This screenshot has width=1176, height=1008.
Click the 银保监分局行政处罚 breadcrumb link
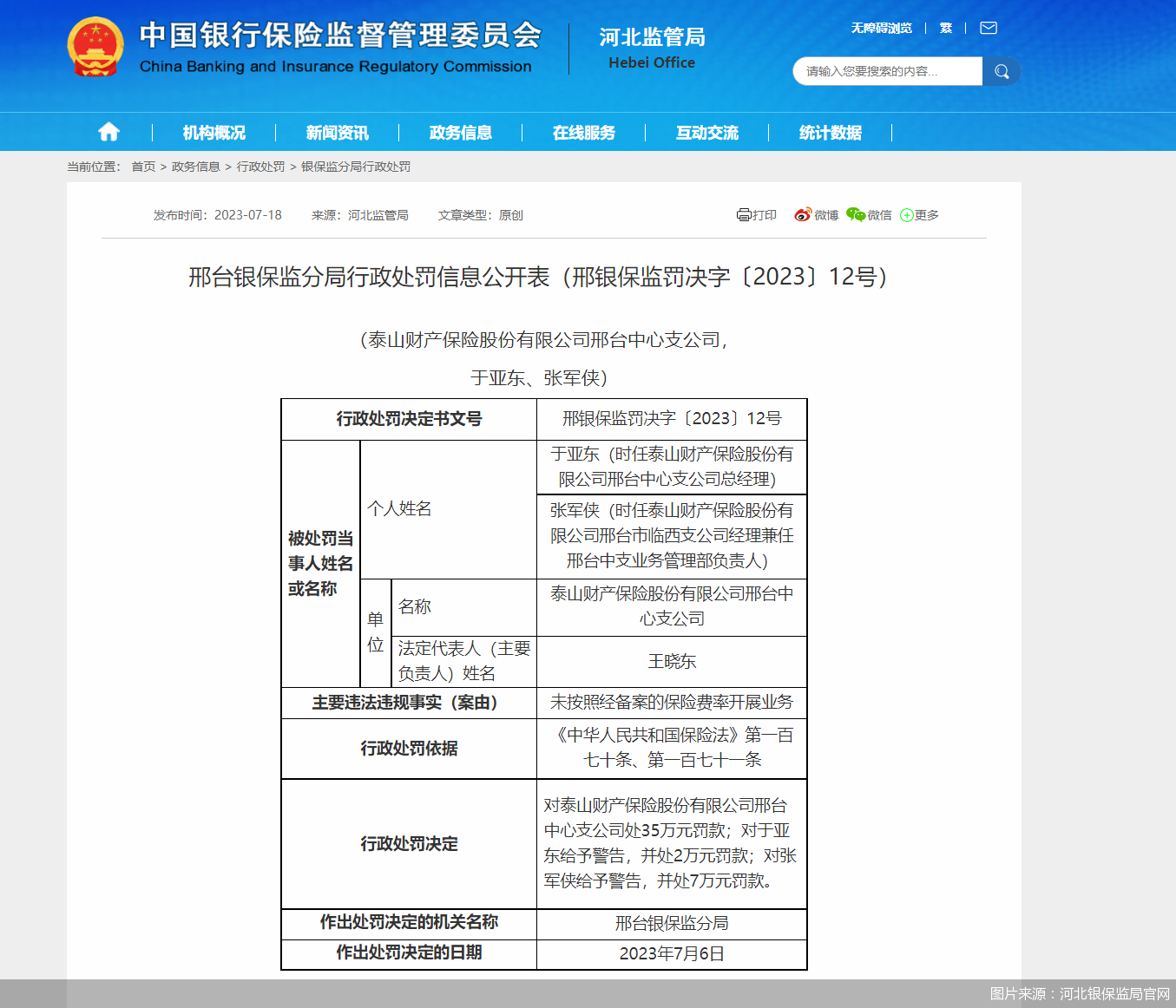point(356,167)
